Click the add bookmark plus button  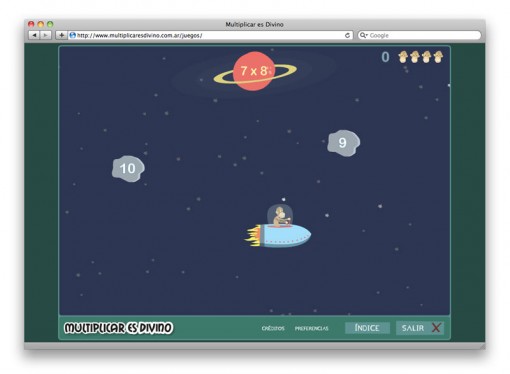61,35
